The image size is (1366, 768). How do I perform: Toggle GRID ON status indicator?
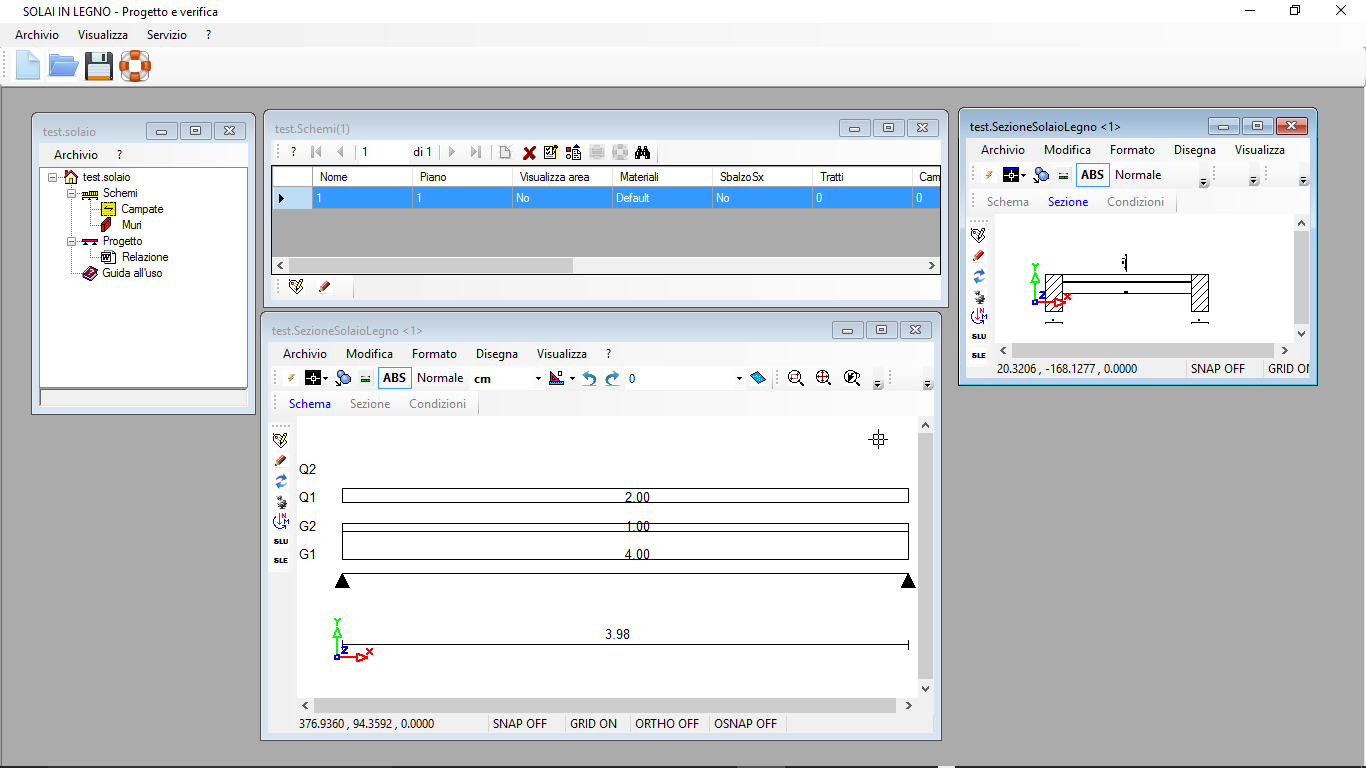point(594,723)
